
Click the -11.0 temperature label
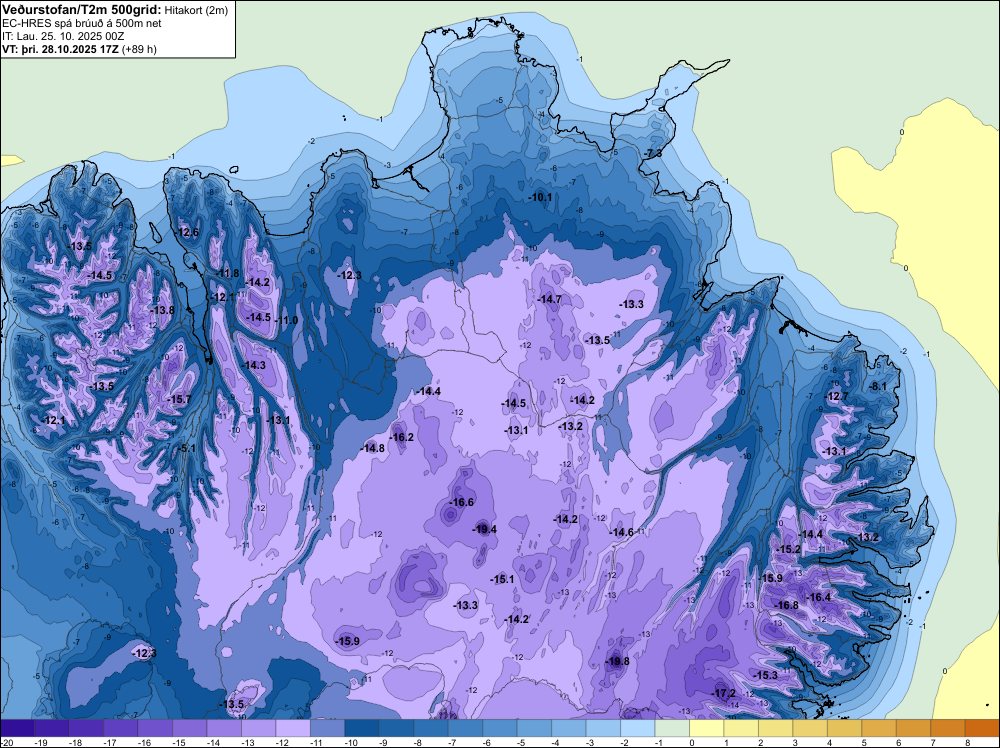286,321
